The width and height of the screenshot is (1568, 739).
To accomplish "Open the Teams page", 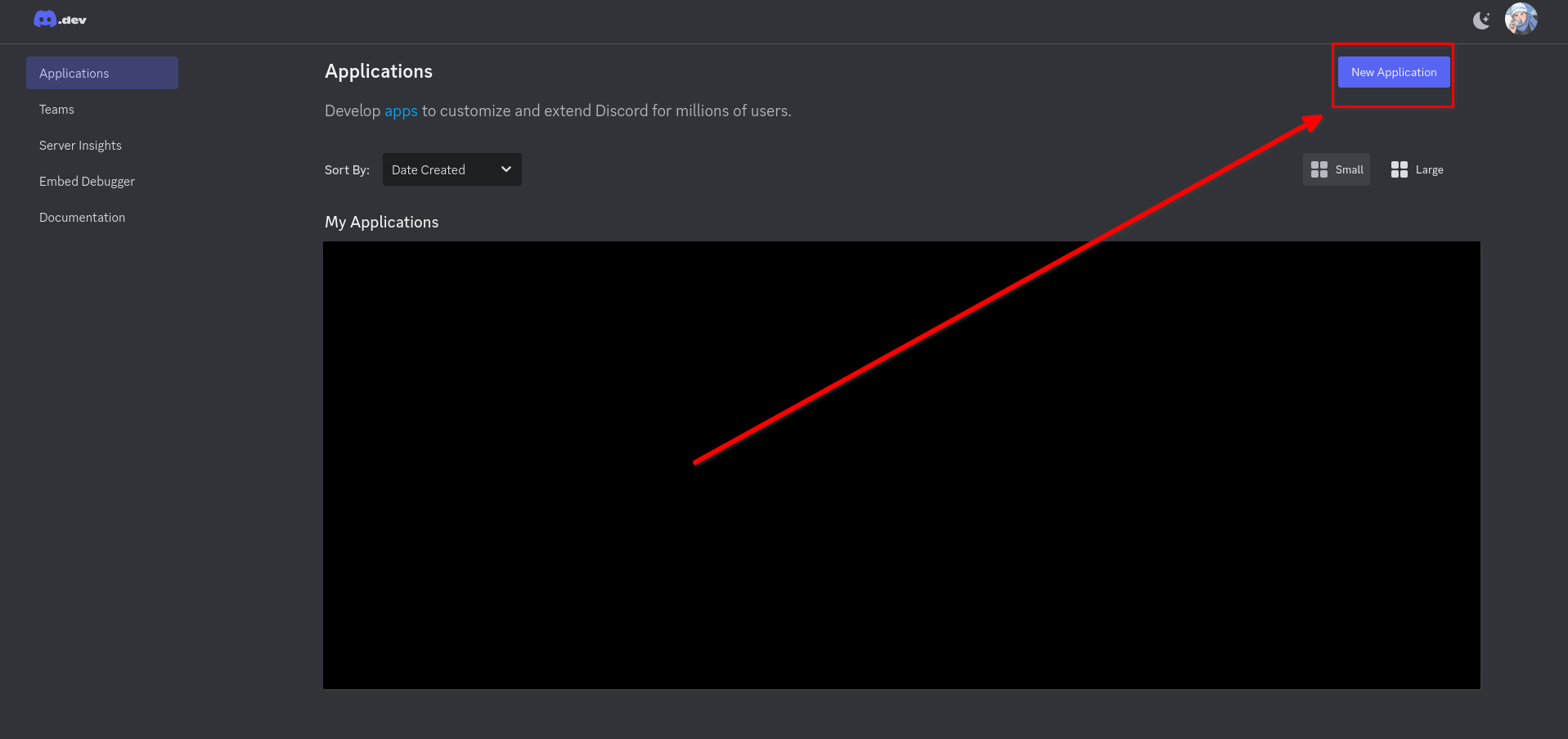I will point(56,110).
